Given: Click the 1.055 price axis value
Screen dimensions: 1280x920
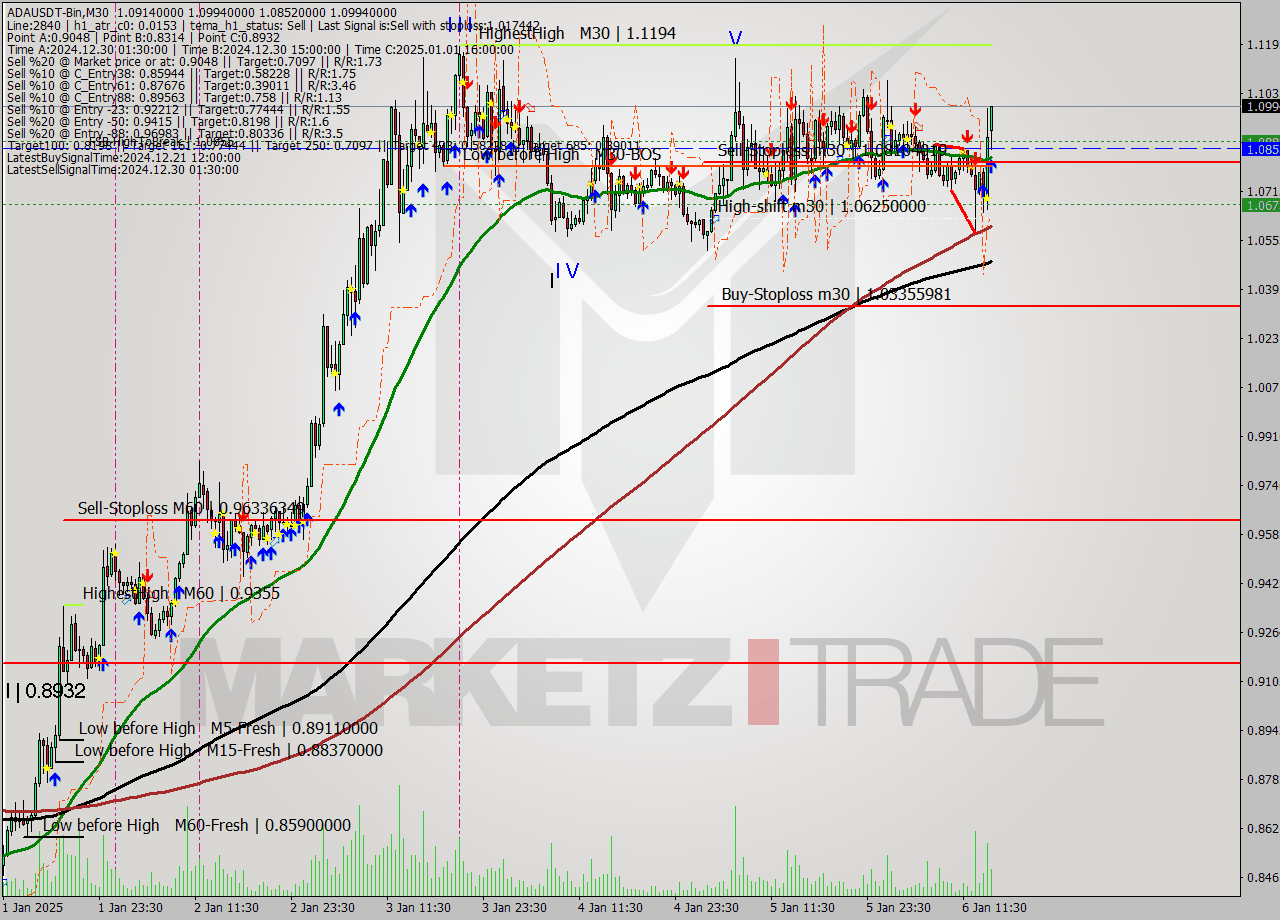Looking at the screenshot, I should (x=1263, y=240).
